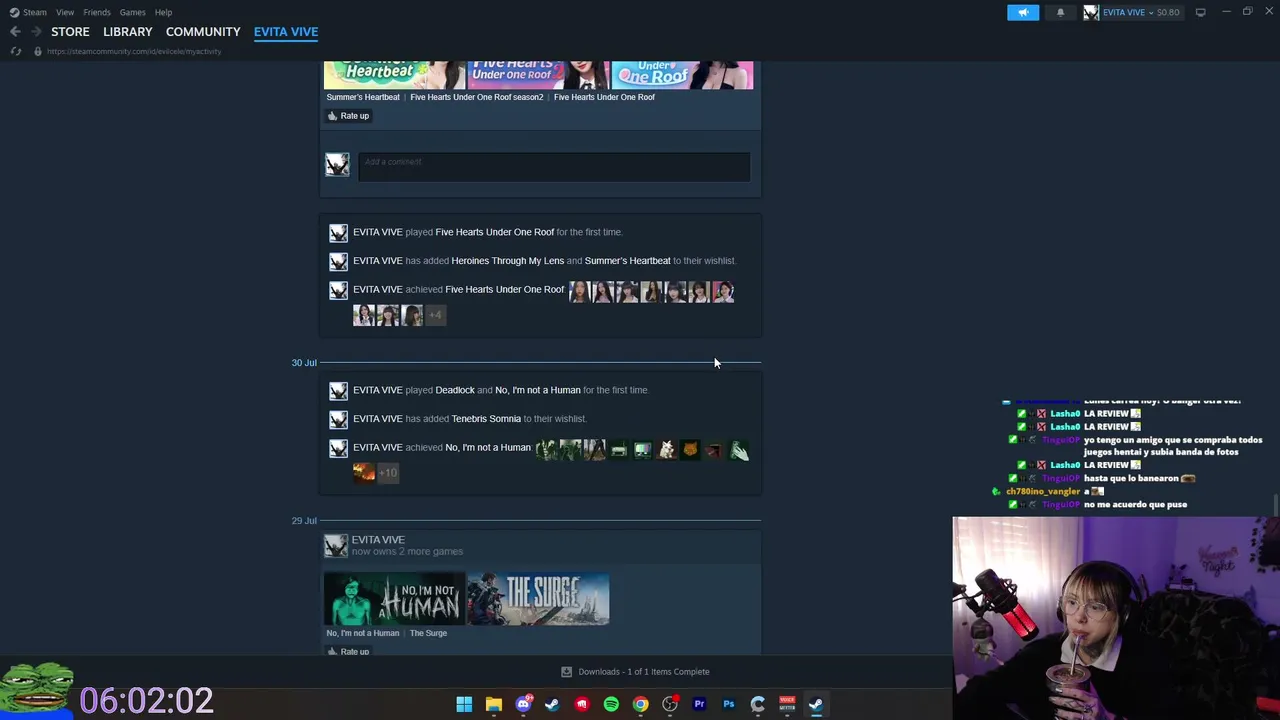
Task: Click the page URL address bar
Action: 134,51
